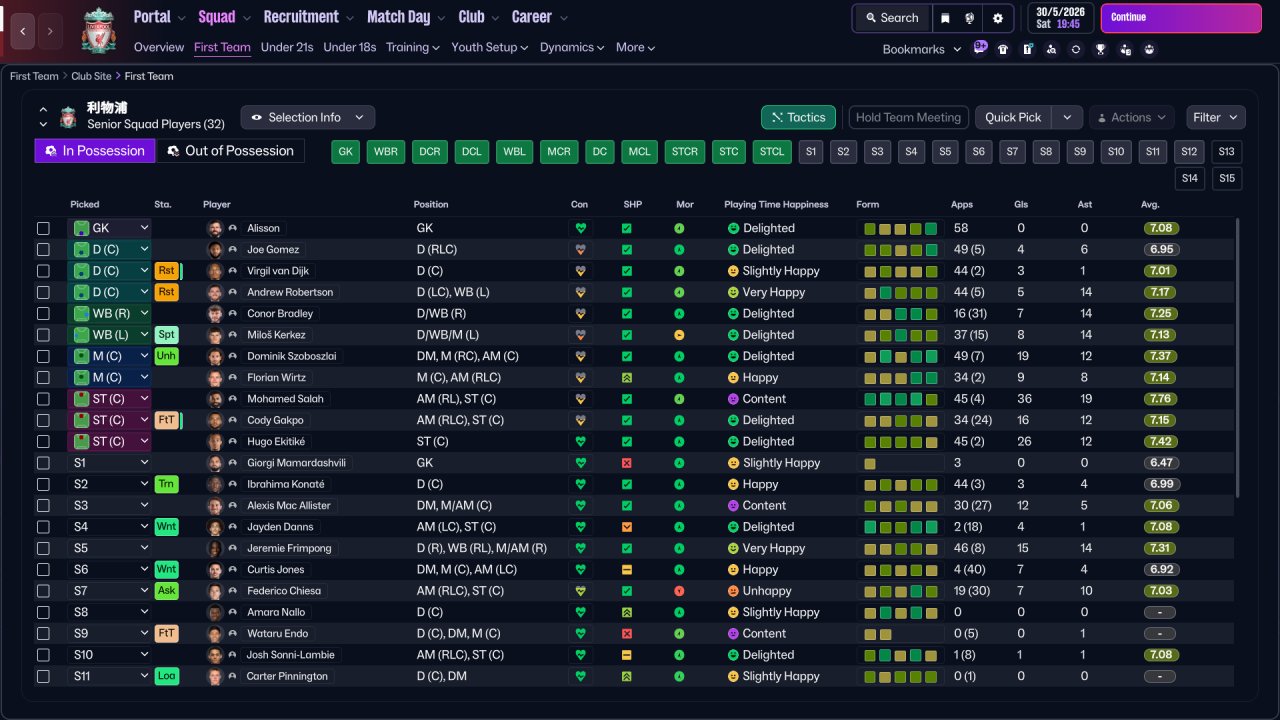Click the Loa status badge on Carter Pinnington

[167, 676]
